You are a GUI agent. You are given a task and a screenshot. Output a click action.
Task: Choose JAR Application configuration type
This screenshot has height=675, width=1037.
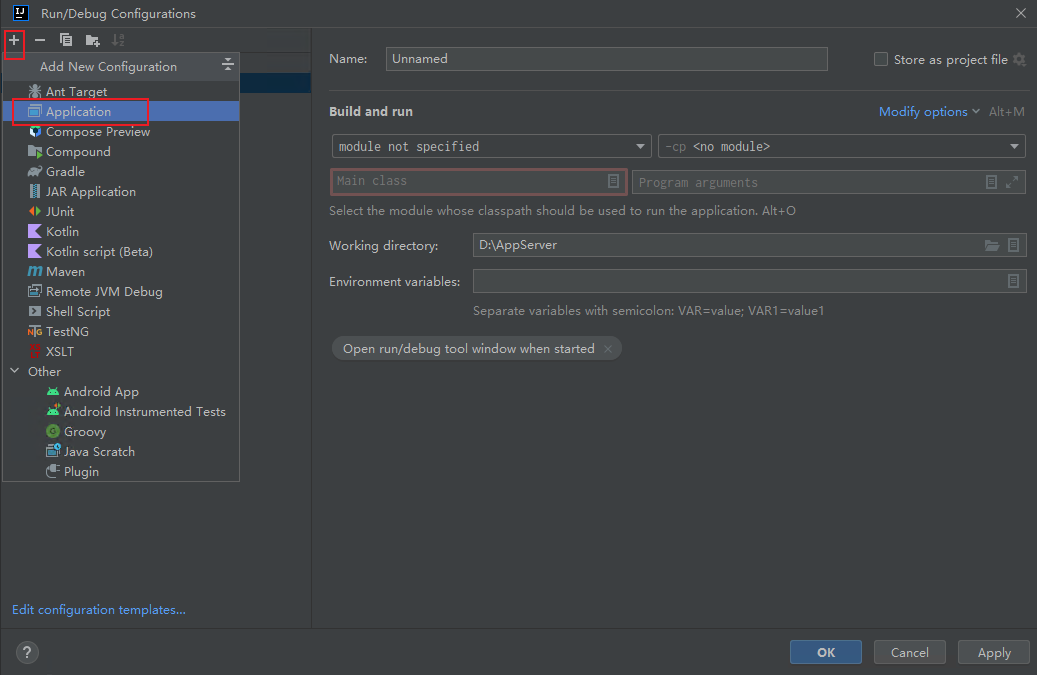121,191
